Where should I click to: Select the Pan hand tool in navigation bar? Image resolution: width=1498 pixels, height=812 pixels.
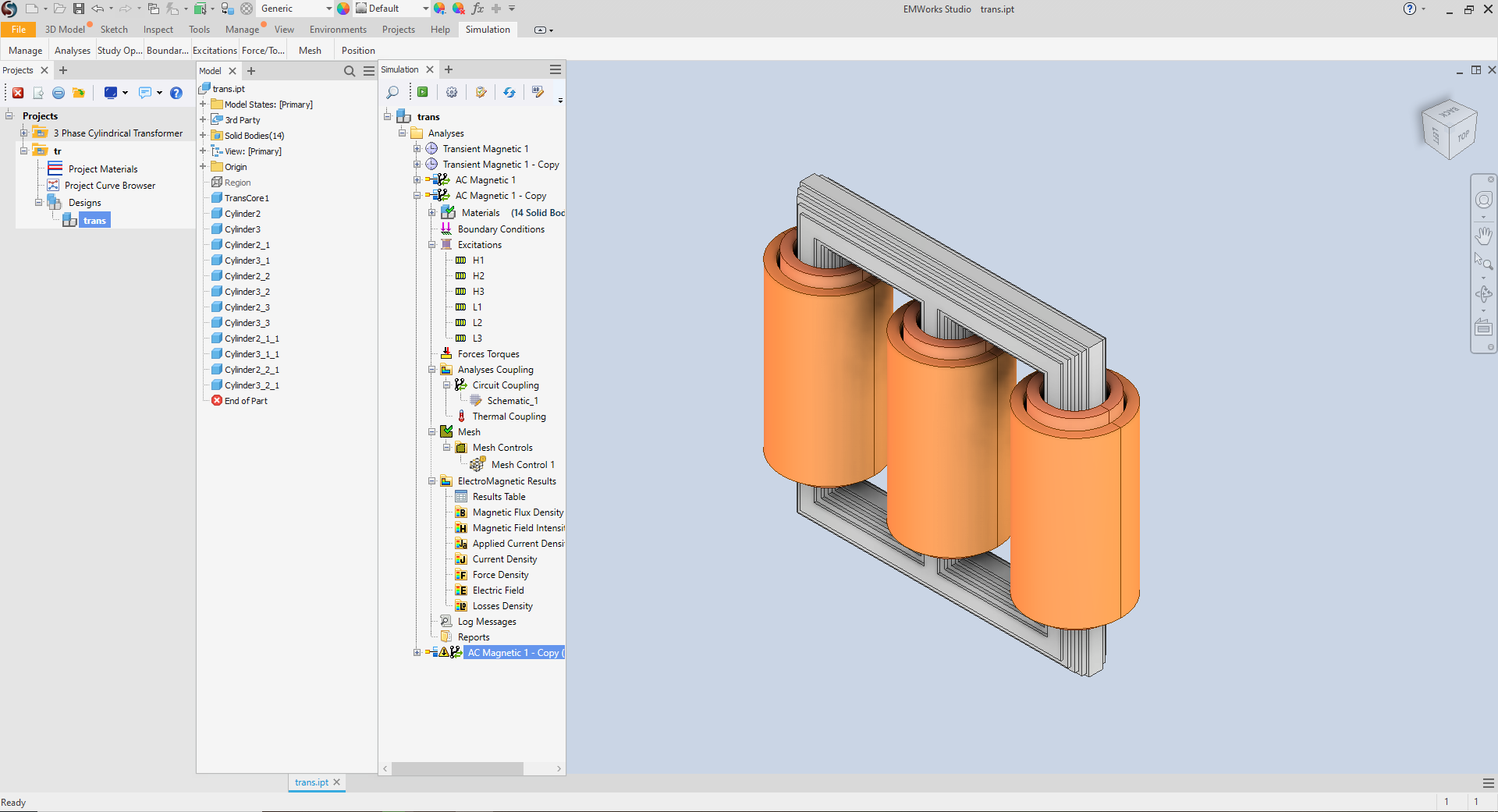[x=1484, y=235]
